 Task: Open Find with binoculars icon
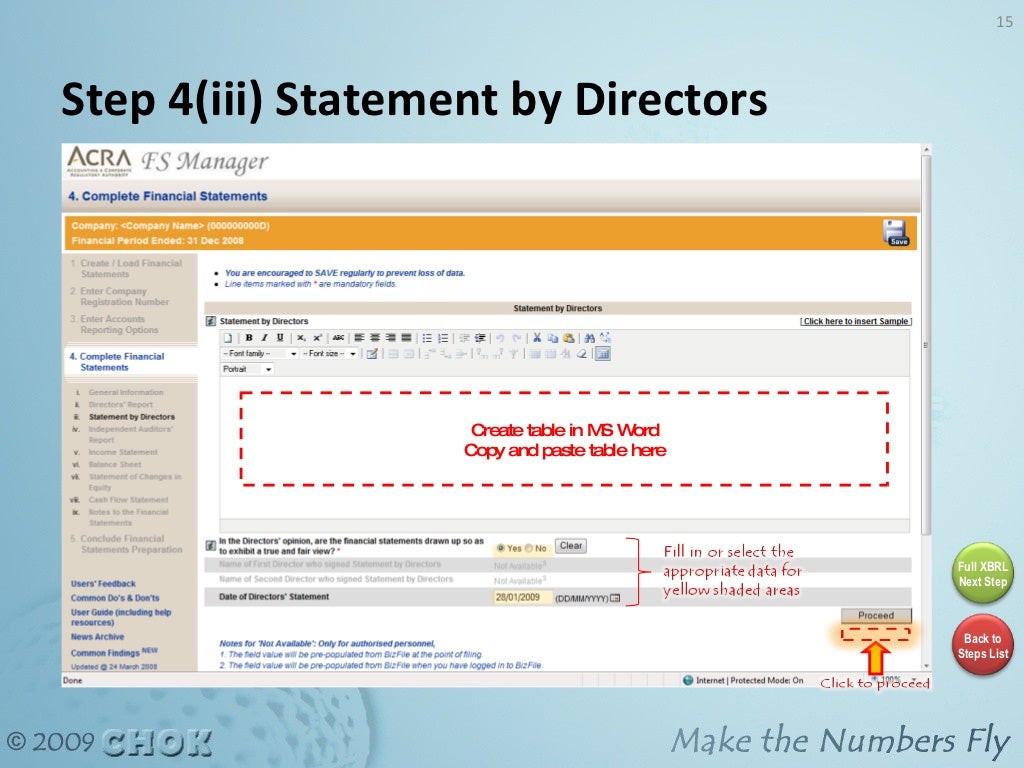pyautogui.click(x=590, y=338)
